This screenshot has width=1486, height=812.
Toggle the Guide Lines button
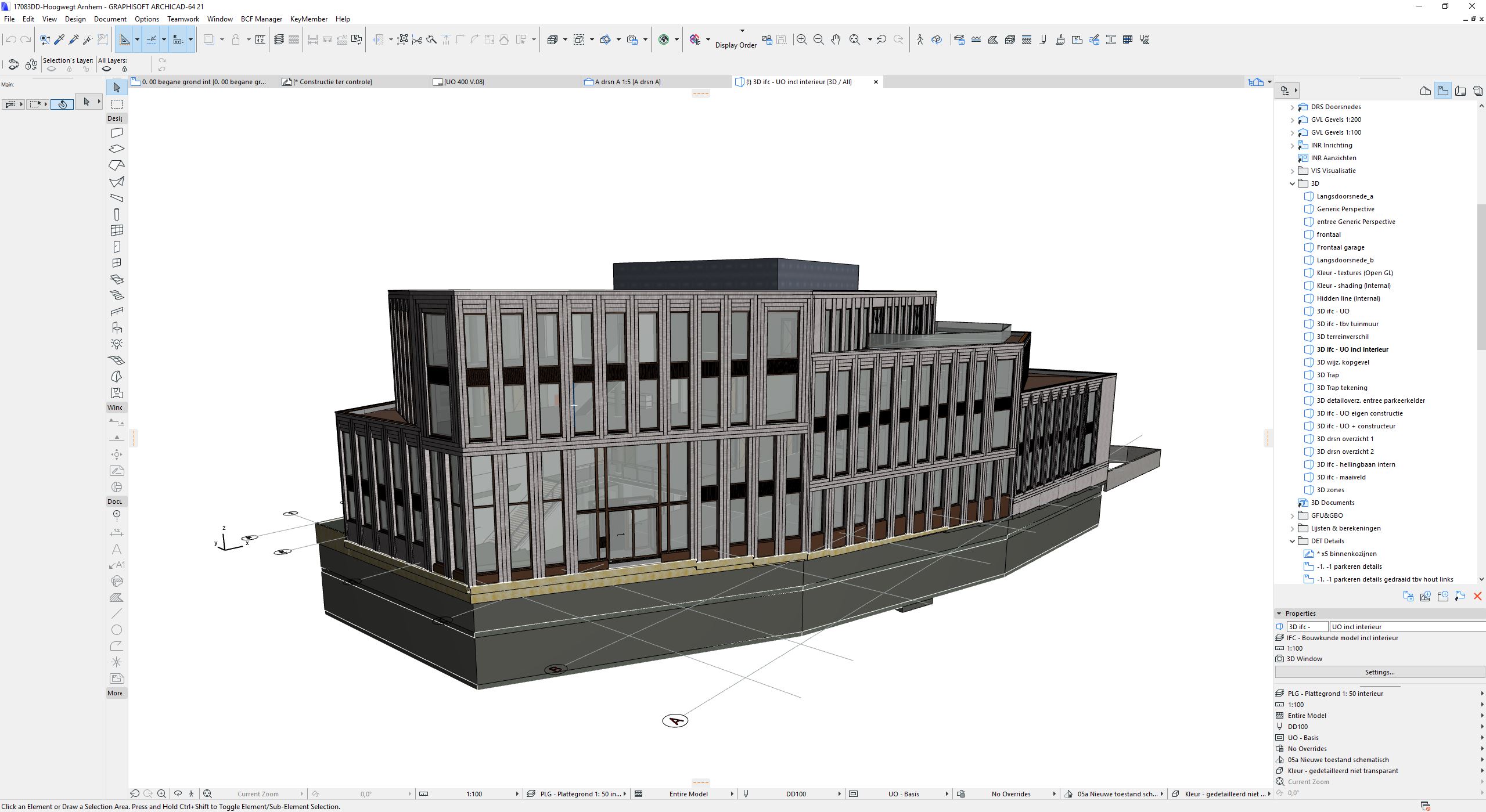tap(124, 39)
